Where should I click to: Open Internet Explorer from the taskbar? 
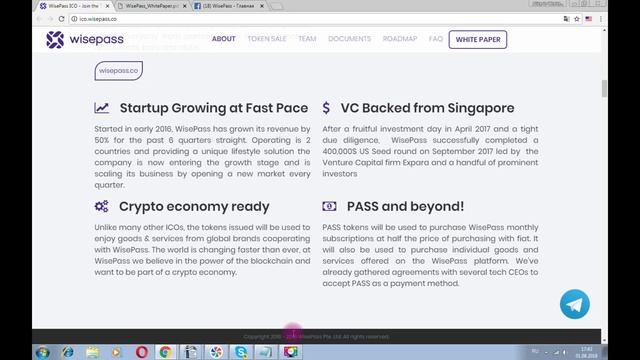coord(68,352)
